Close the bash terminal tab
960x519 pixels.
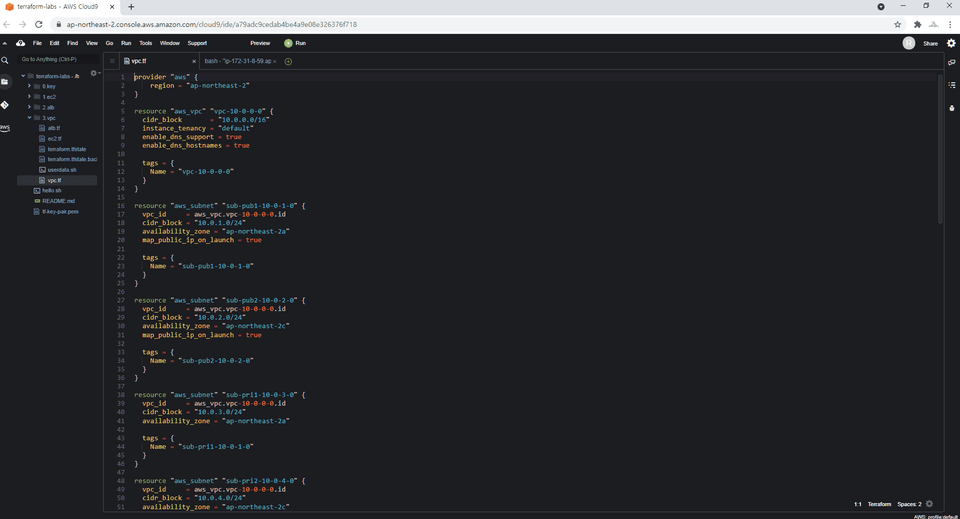pos(275,61)
